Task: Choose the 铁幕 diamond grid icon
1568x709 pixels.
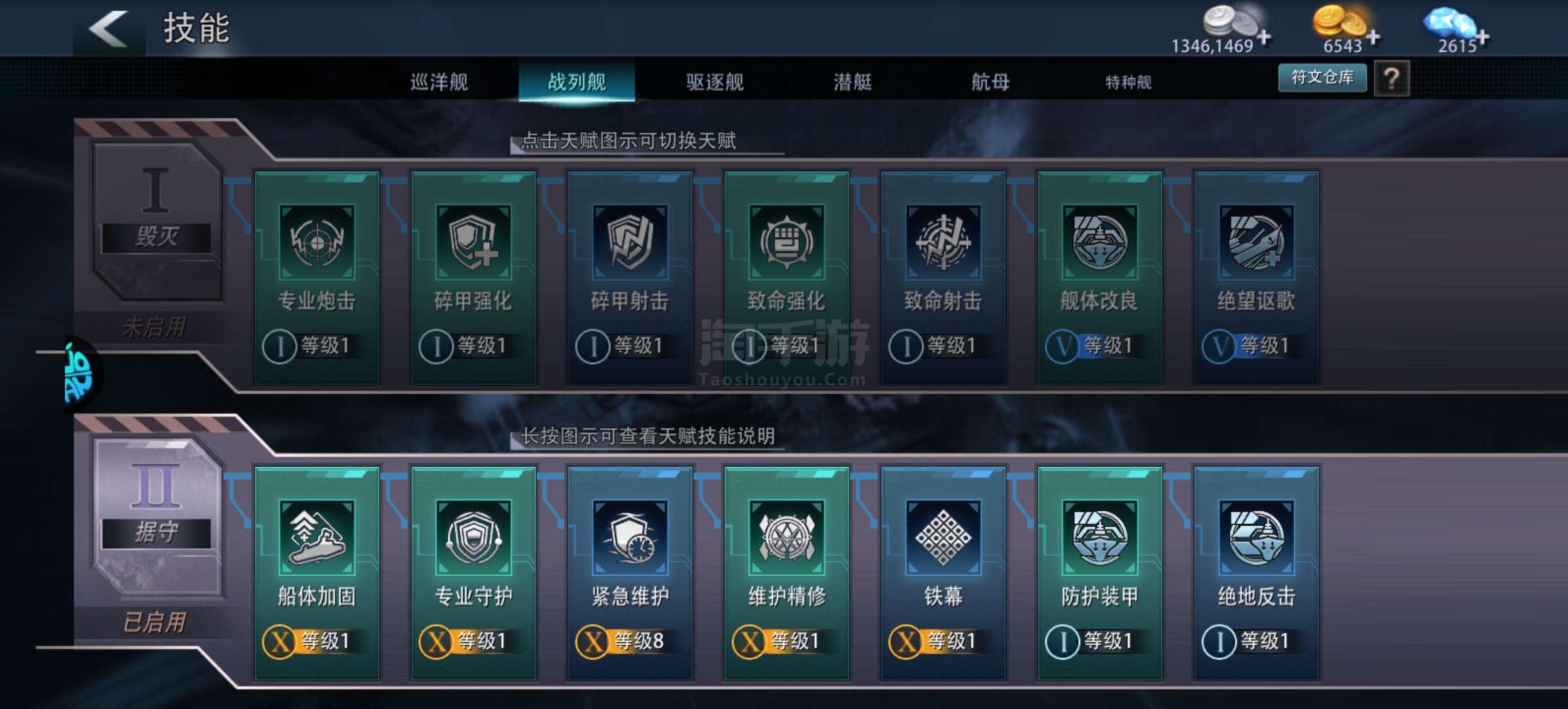Action: click(944, 537)
